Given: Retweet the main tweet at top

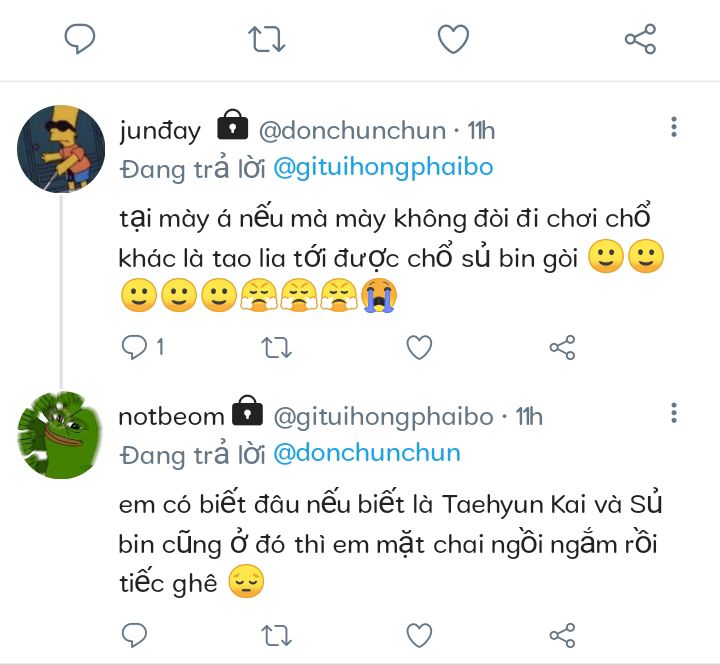Looking at the screenshot, I should point(267,39).
